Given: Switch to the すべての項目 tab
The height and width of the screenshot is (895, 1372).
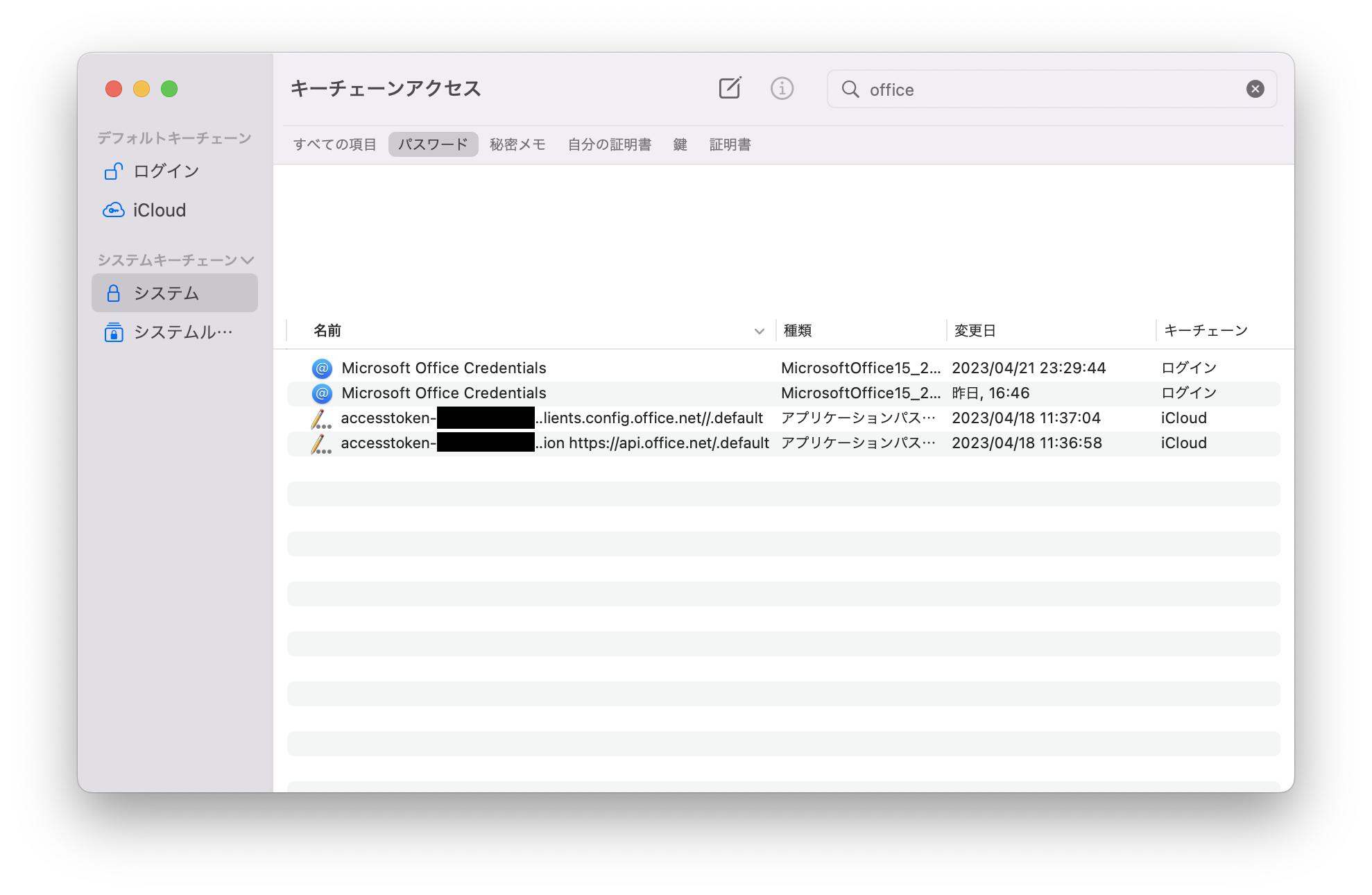Looking at the screenshot, I should (334, 144).
